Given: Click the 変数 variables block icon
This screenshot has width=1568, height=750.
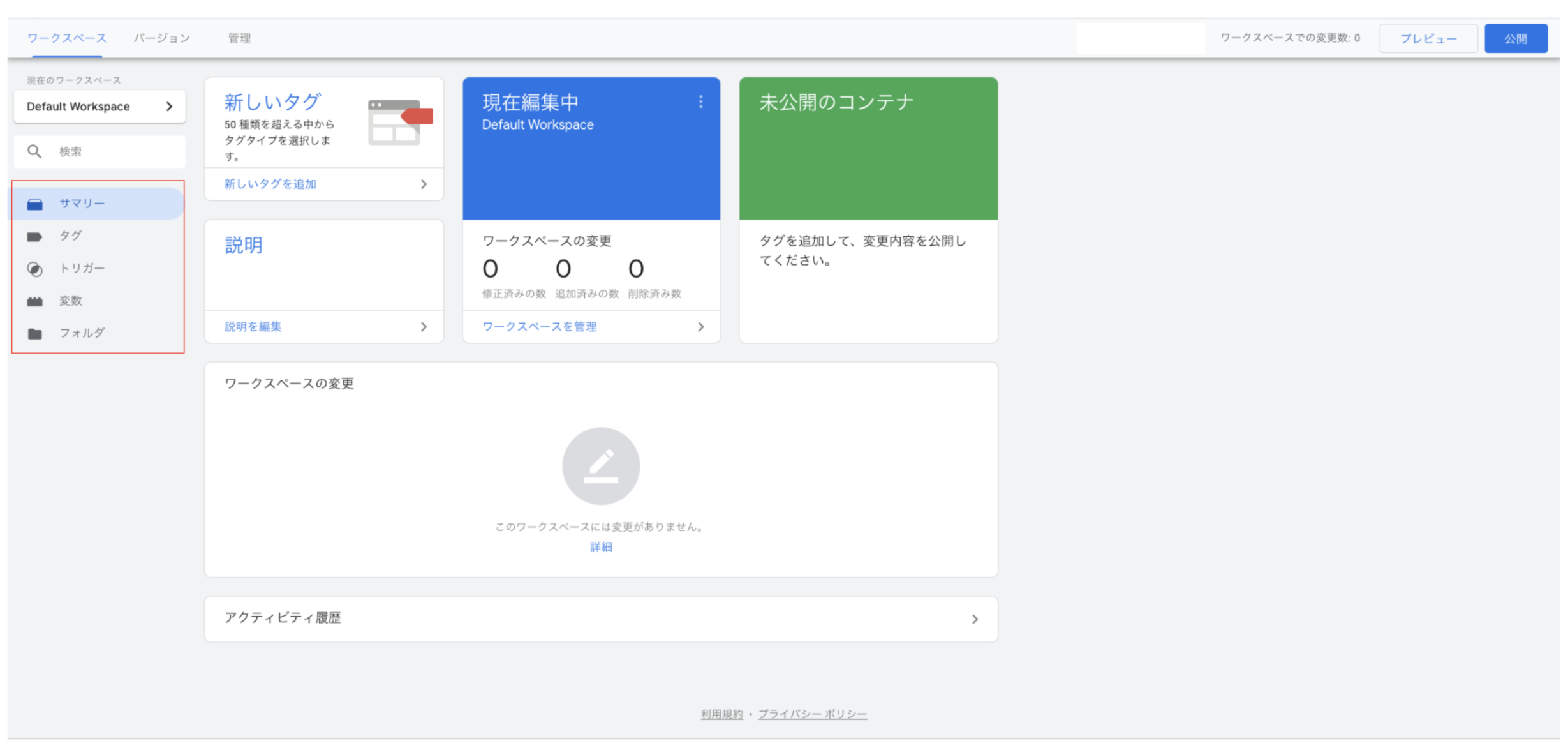Looking at the screenshot, I should point(34,301).
